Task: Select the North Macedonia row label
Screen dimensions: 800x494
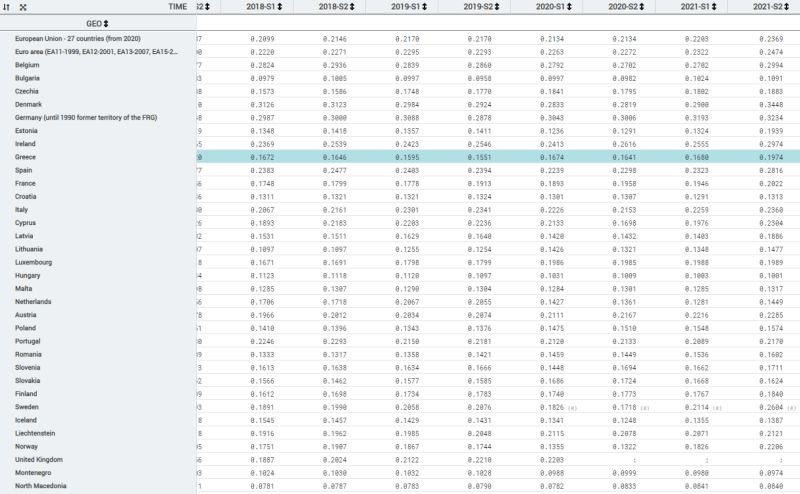Action: (x=42, y=486)
